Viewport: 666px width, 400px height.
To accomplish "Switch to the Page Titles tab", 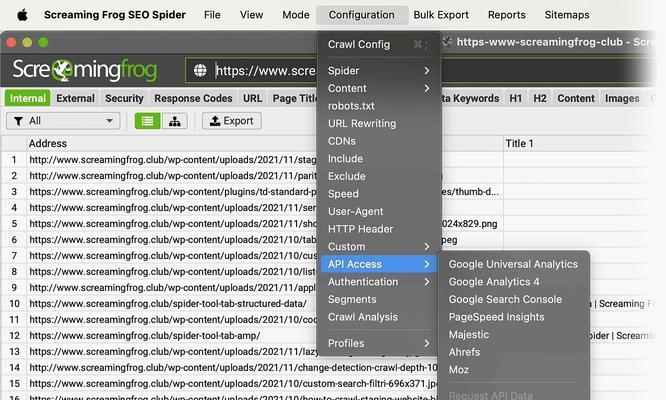I will [x=294, y=98].
